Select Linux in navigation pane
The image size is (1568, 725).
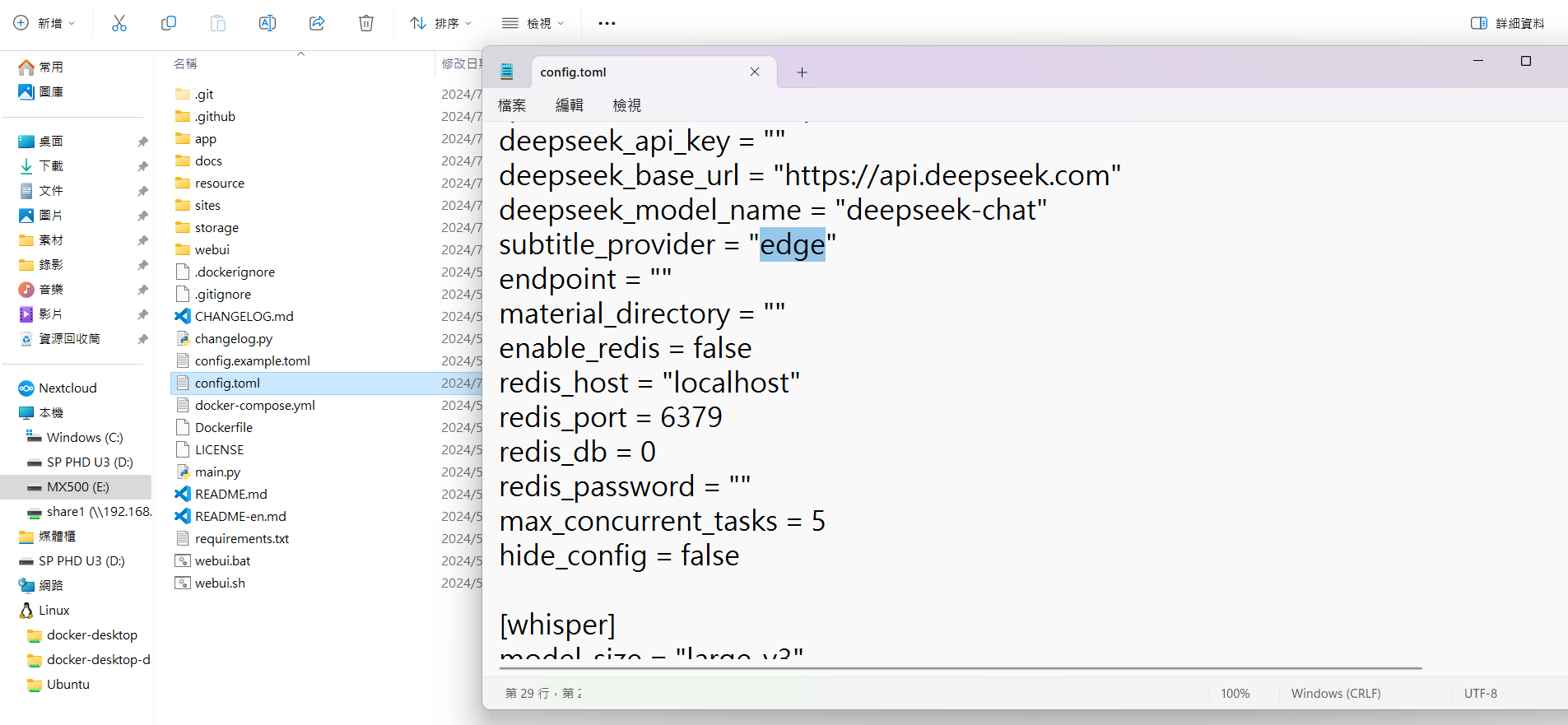tap(44, 610)
